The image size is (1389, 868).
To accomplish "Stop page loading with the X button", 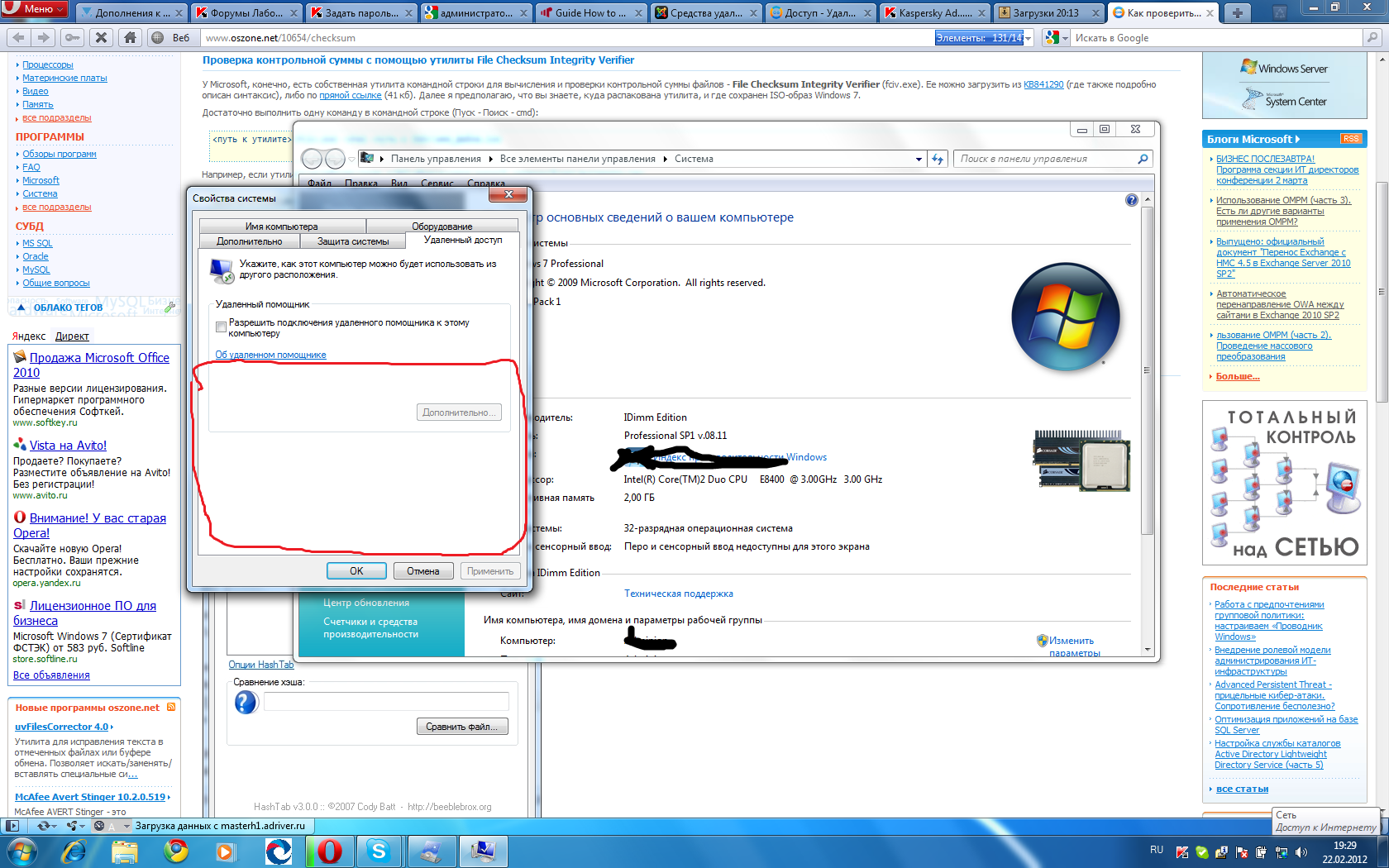I will [x=101, y=37].
